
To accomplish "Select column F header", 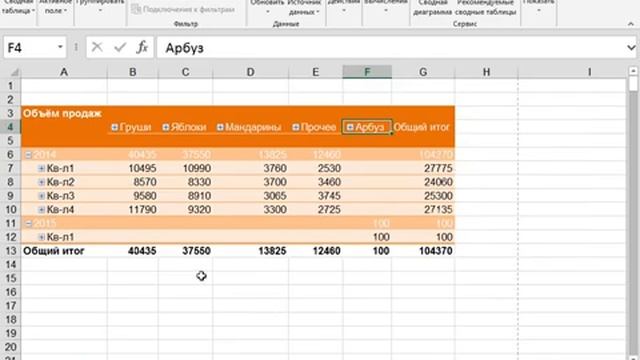I will pyautogui.click(x=367, y=72).
